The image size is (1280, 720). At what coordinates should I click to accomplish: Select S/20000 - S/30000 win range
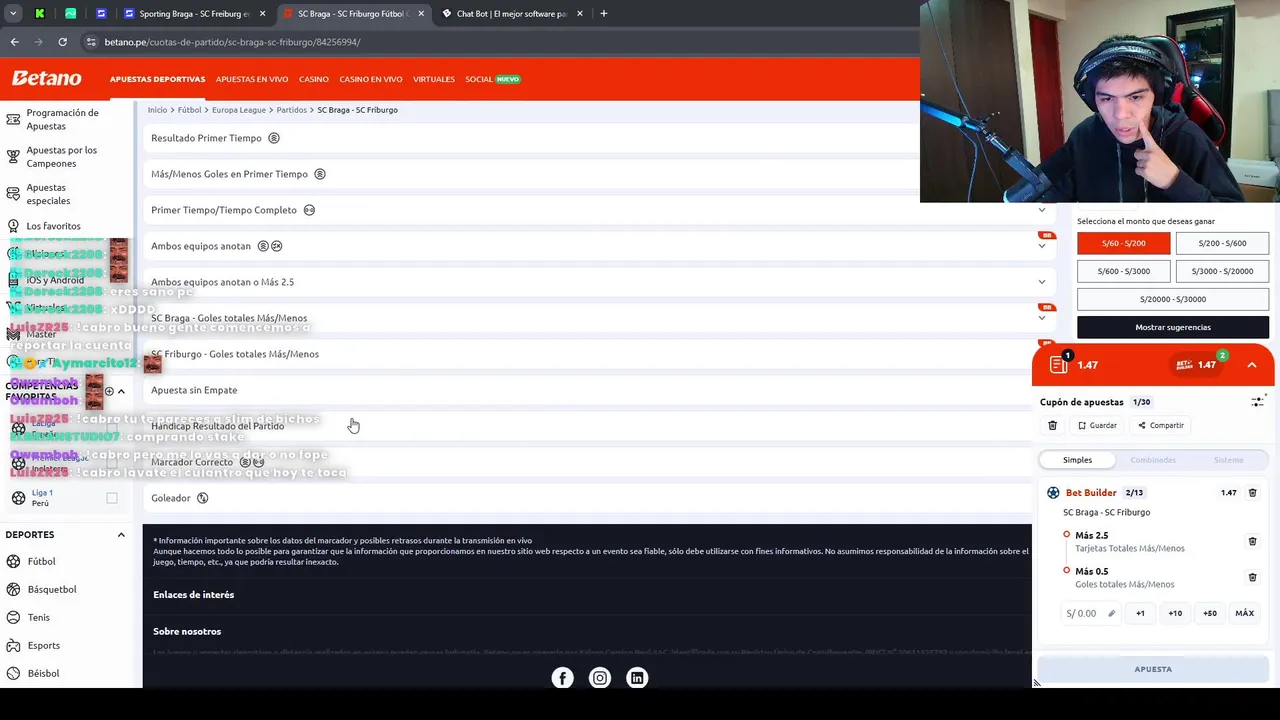click(1173, 299)
